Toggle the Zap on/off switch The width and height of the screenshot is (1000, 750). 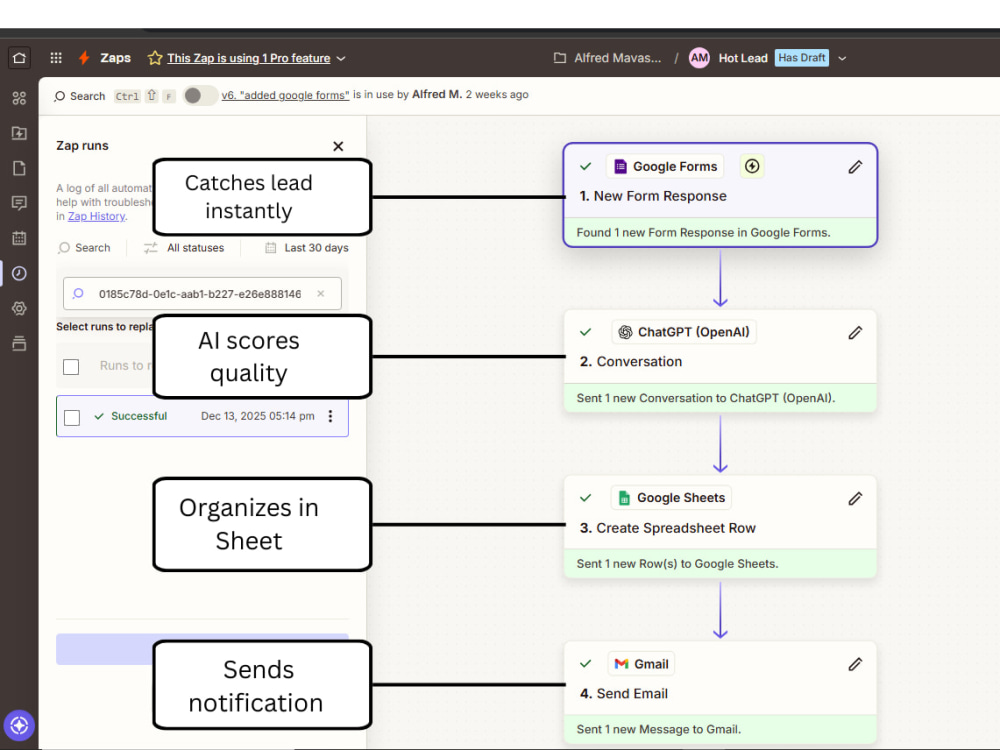[199, 96]
